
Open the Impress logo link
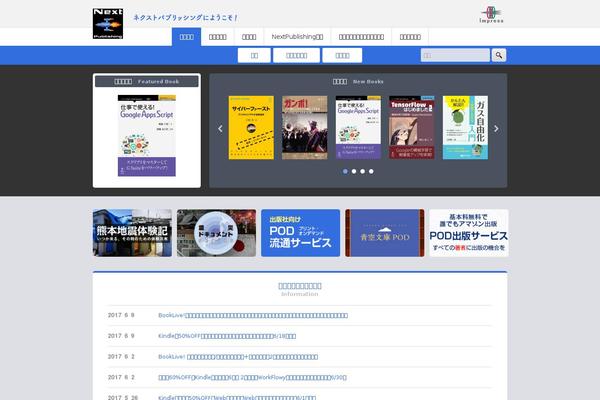tap(492, 15)
